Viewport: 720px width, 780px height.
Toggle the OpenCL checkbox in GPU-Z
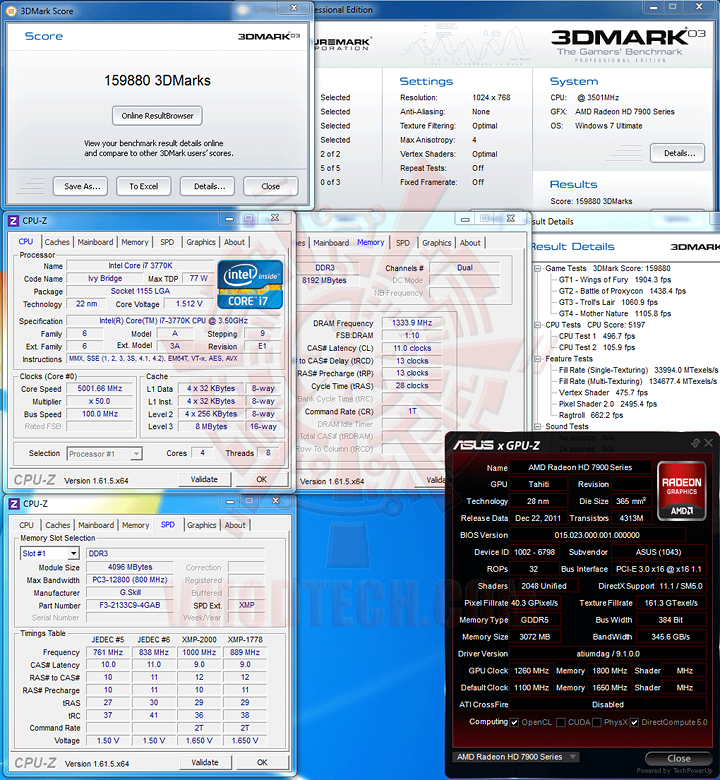point(514,722)
